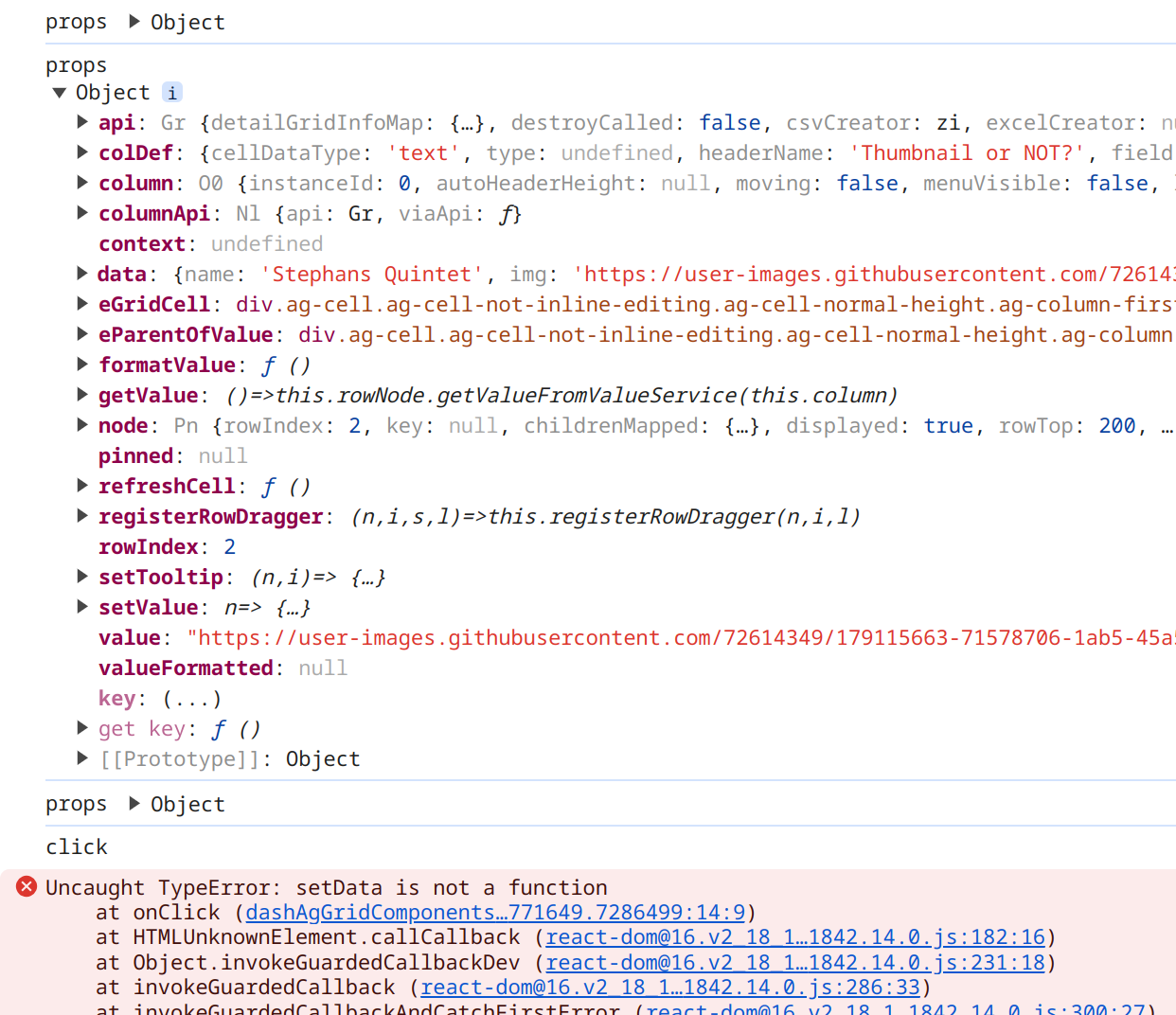Open react-dom link at line 231:18

click(x=795, y=963)
